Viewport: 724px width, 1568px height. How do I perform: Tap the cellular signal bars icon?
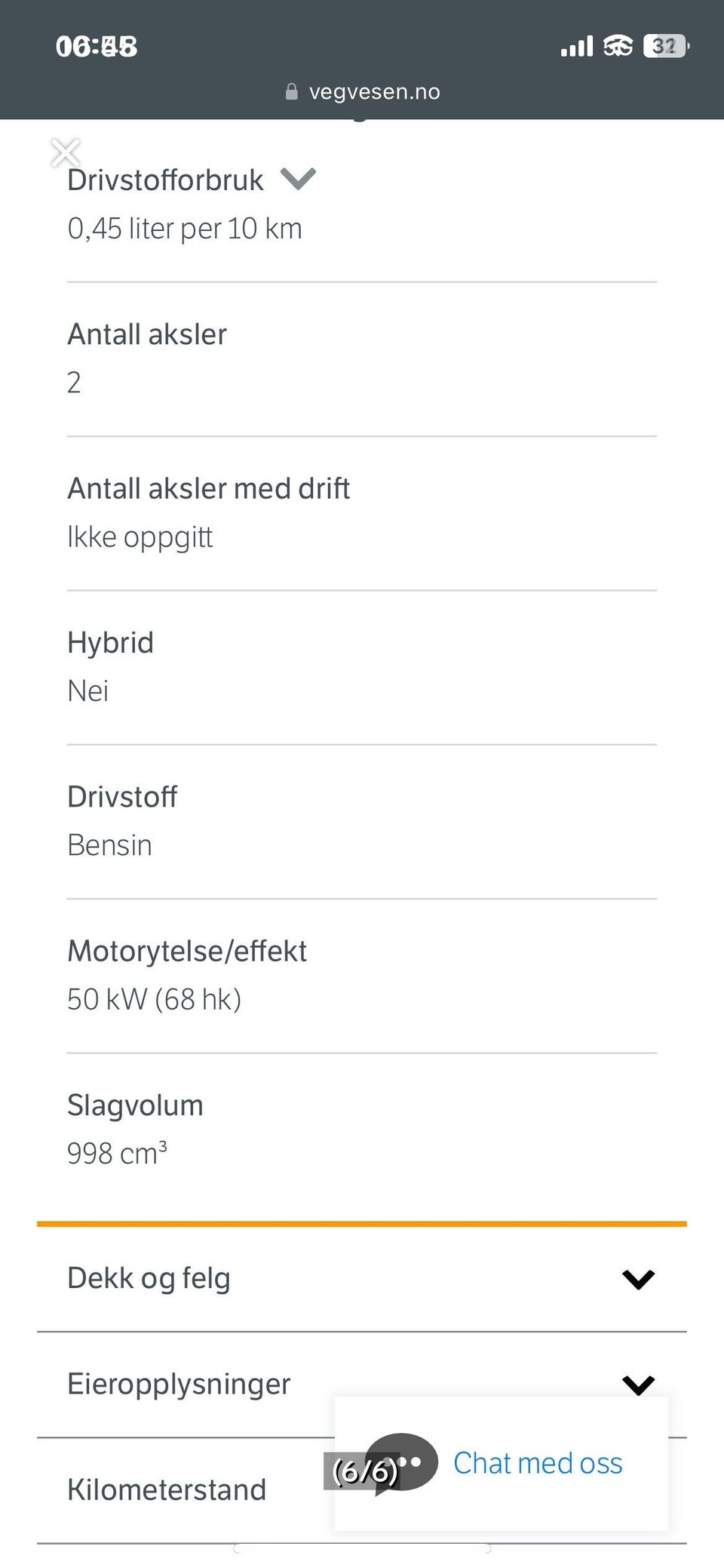coord(577,47)
